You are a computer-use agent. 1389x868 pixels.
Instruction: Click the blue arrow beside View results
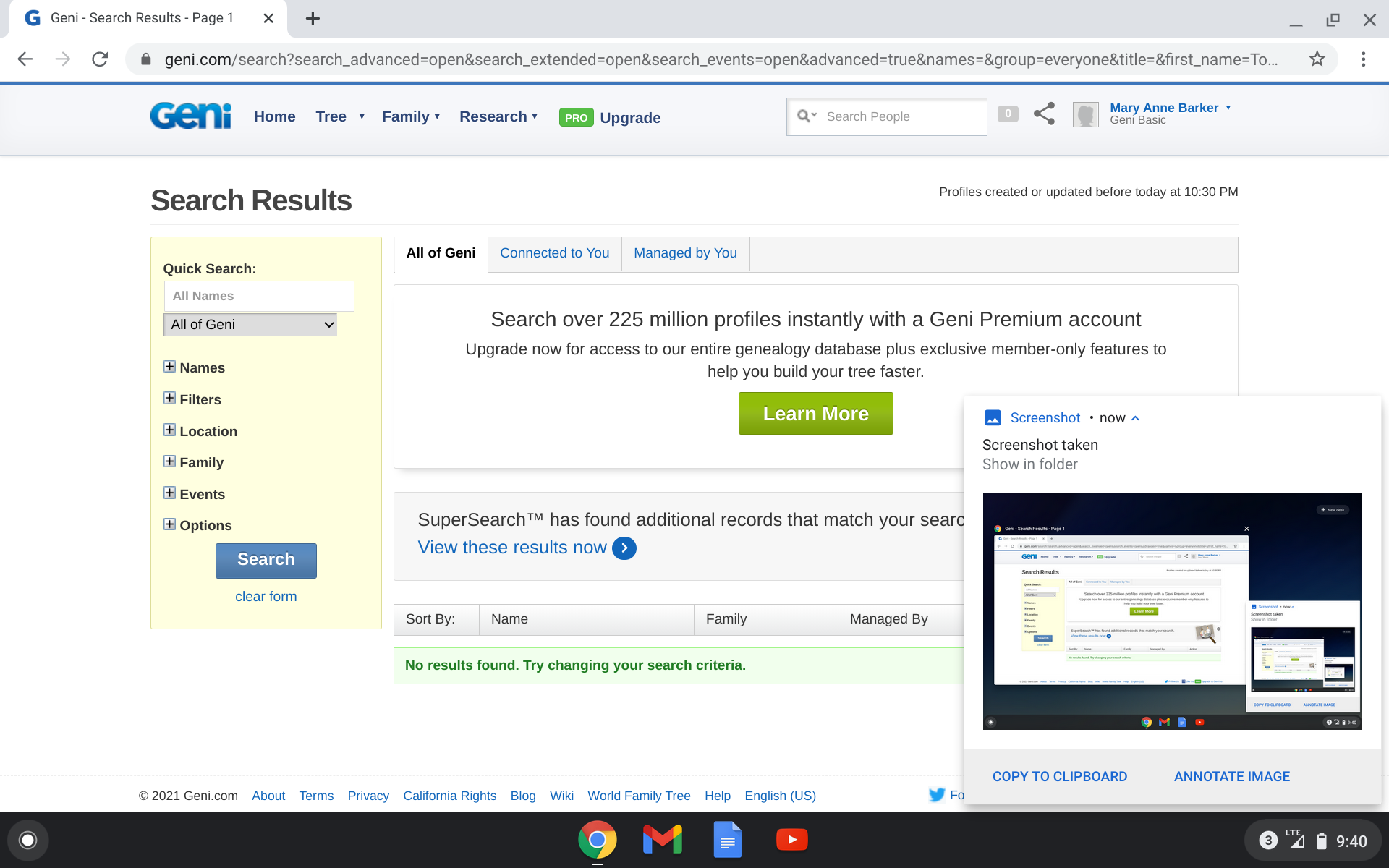(624, 548)
